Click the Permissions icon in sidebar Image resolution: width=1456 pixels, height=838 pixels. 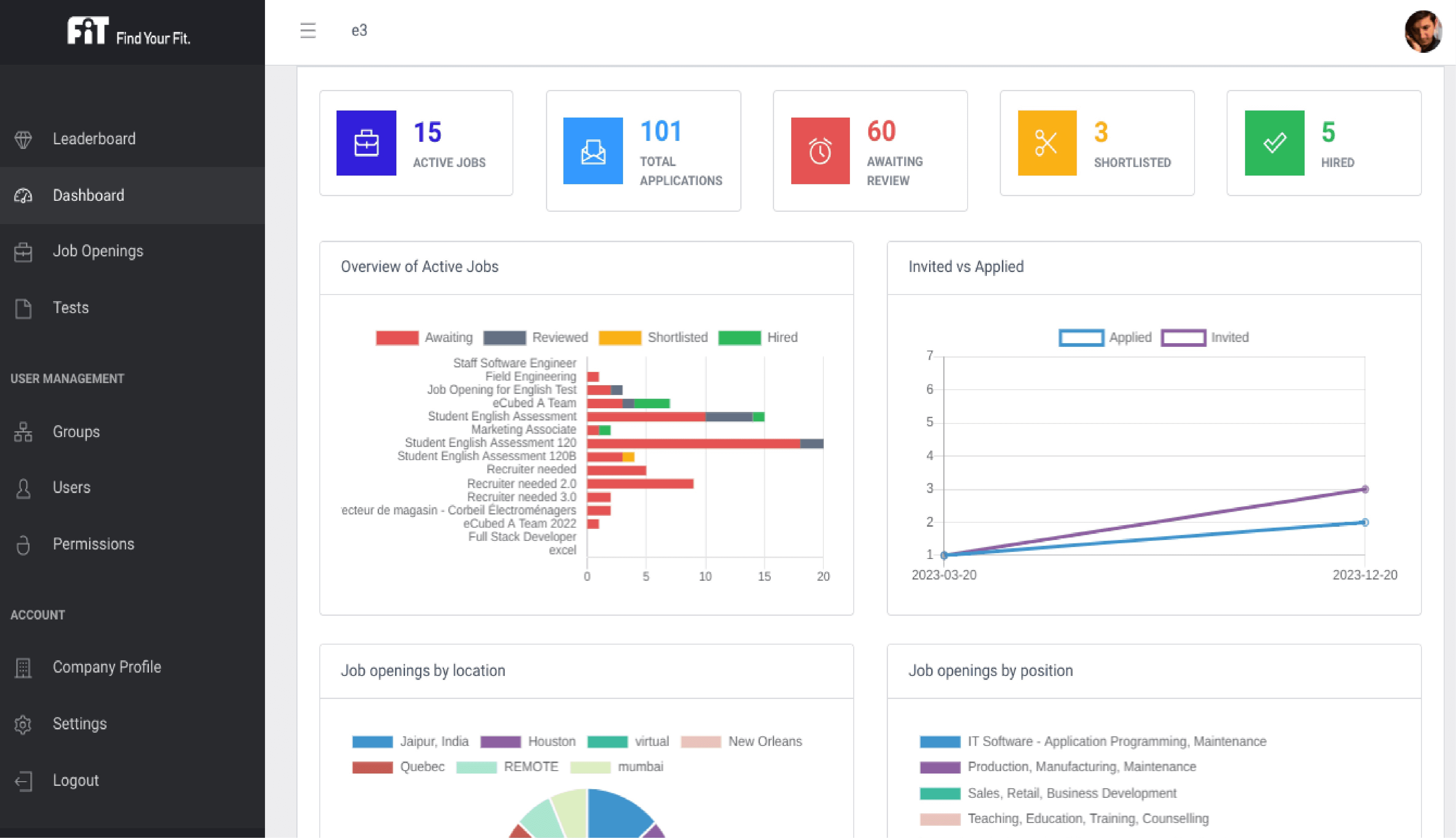(x=23, y=545)
